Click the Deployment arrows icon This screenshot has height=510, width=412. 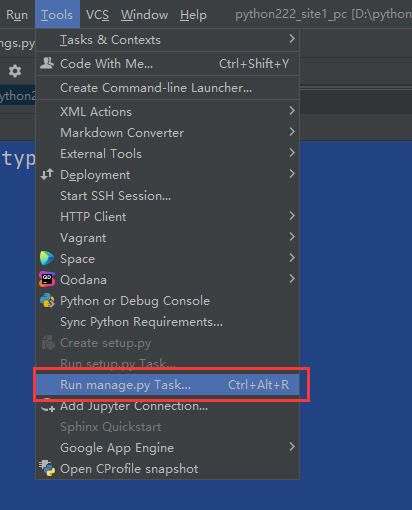tap(47, 174)
